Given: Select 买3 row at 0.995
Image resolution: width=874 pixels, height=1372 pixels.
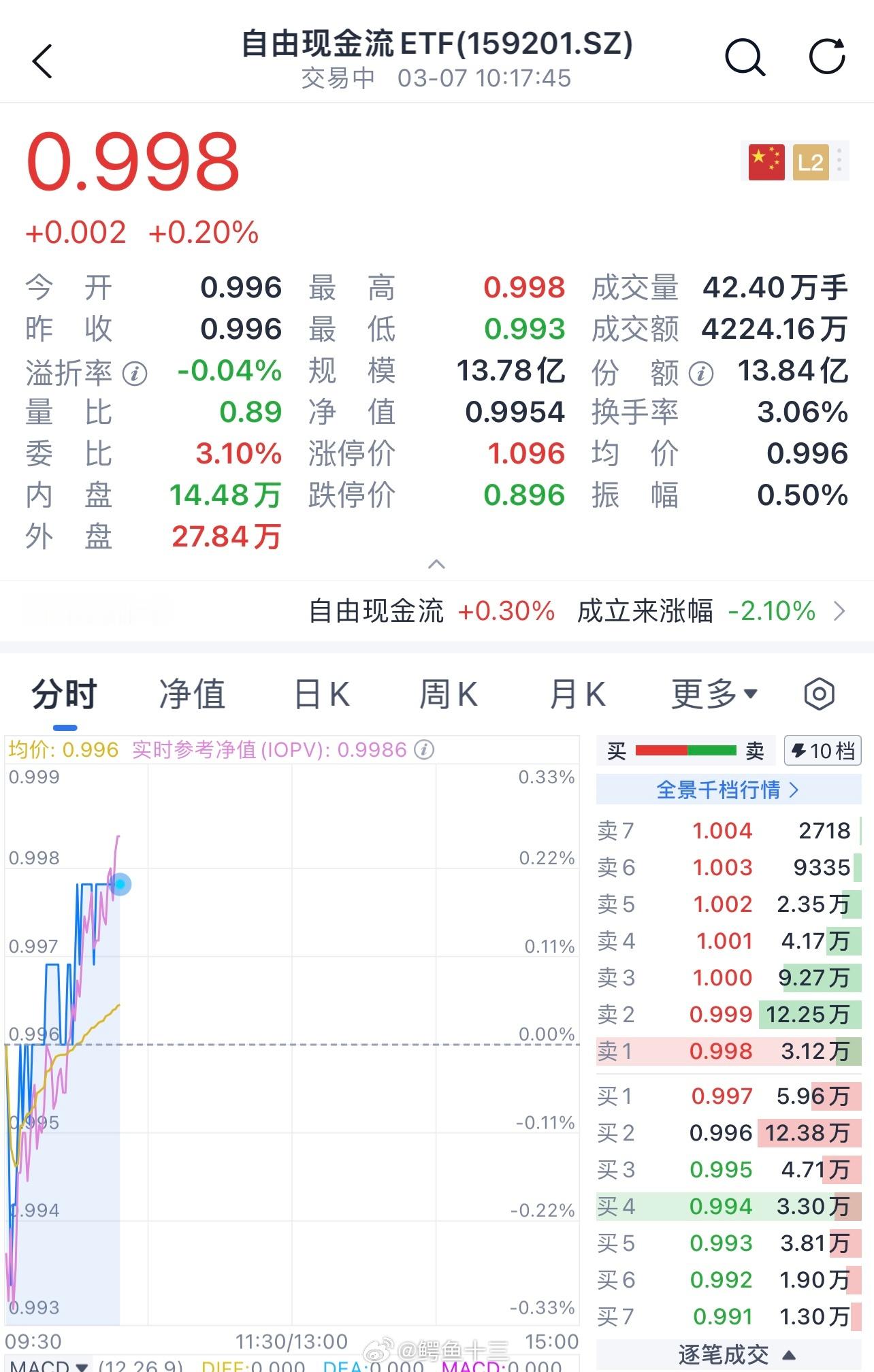Looking at the screenshot, I should click(728, 1169).
